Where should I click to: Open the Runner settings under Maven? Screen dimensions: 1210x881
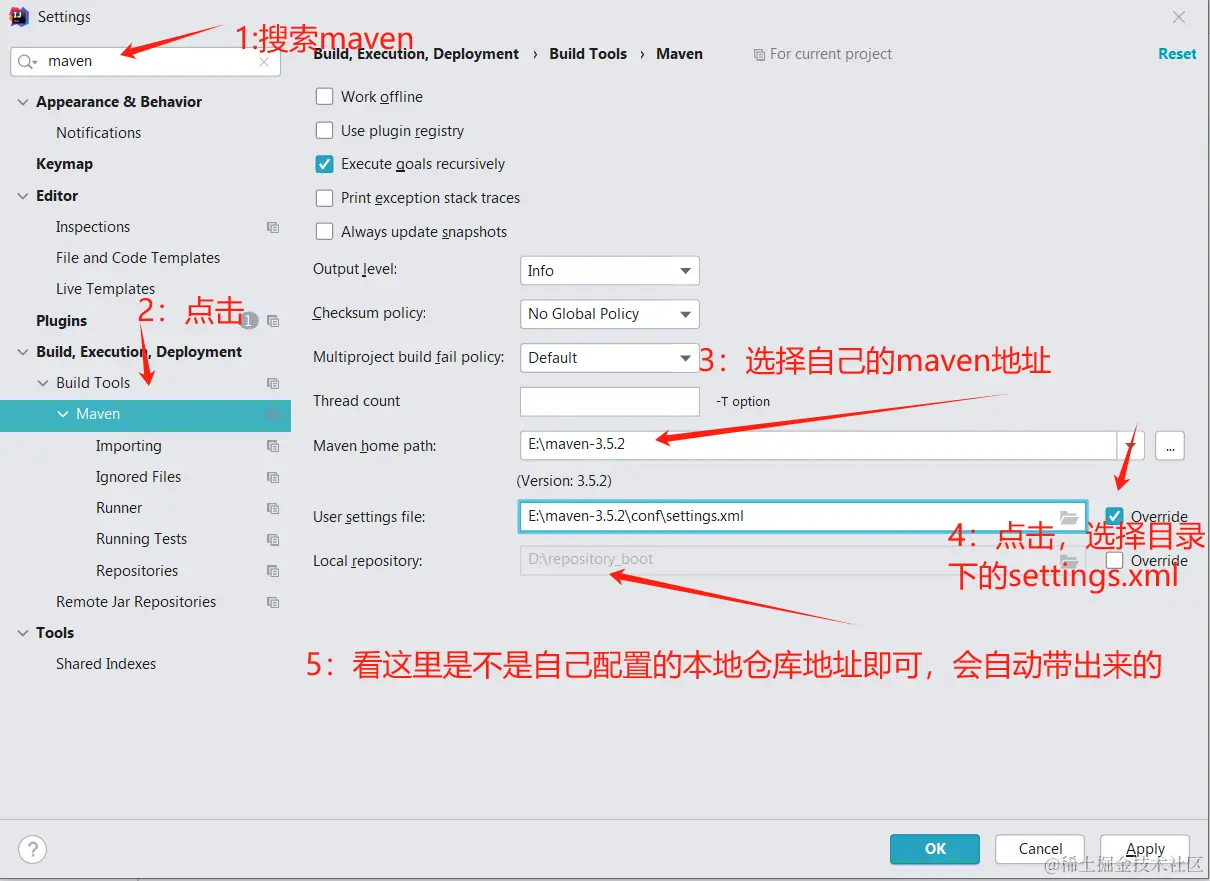119,508
